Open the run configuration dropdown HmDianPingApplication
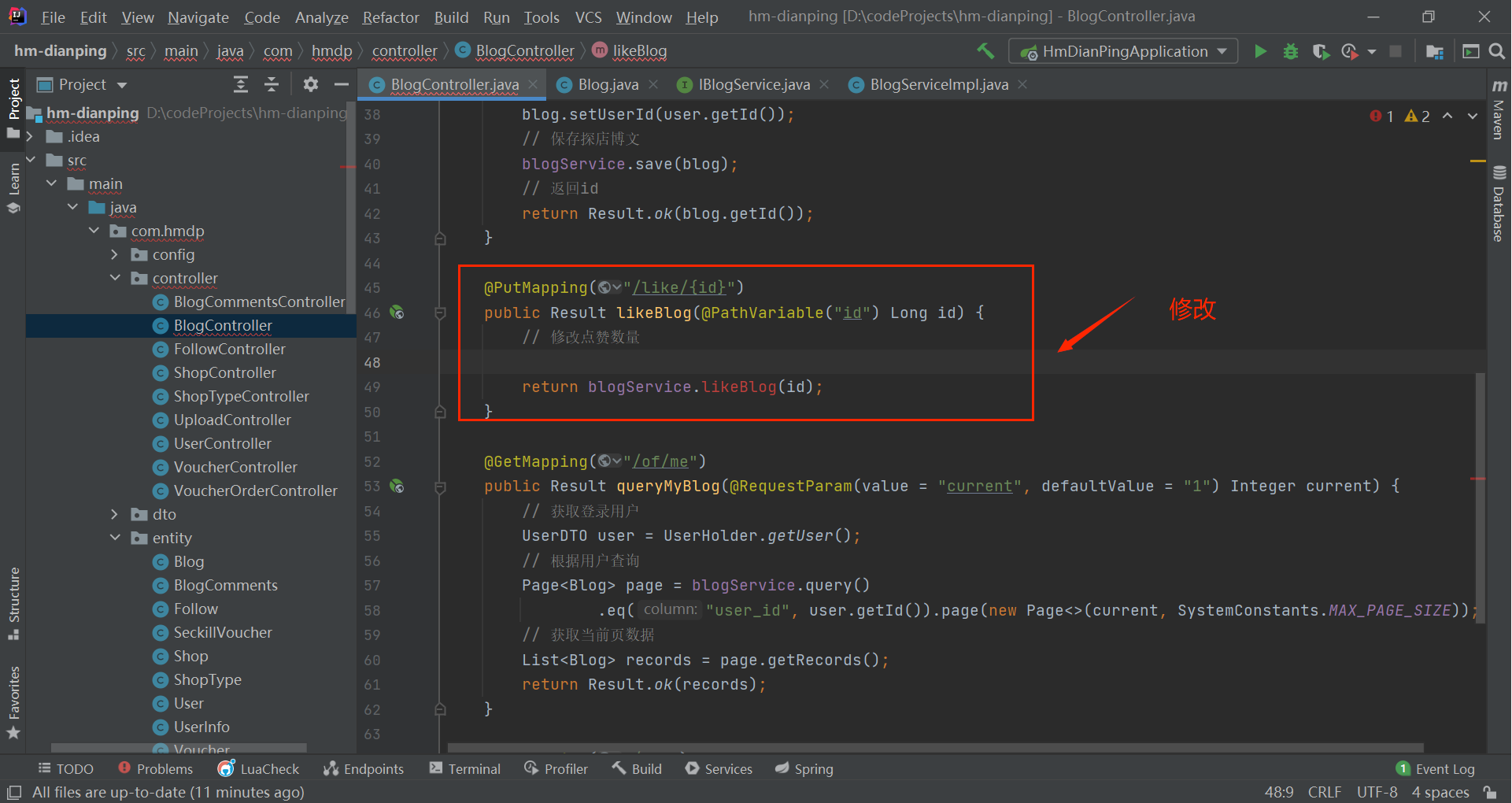Screen dimensions: 1512x803 pyautogui.click(x=1123, y=51)
